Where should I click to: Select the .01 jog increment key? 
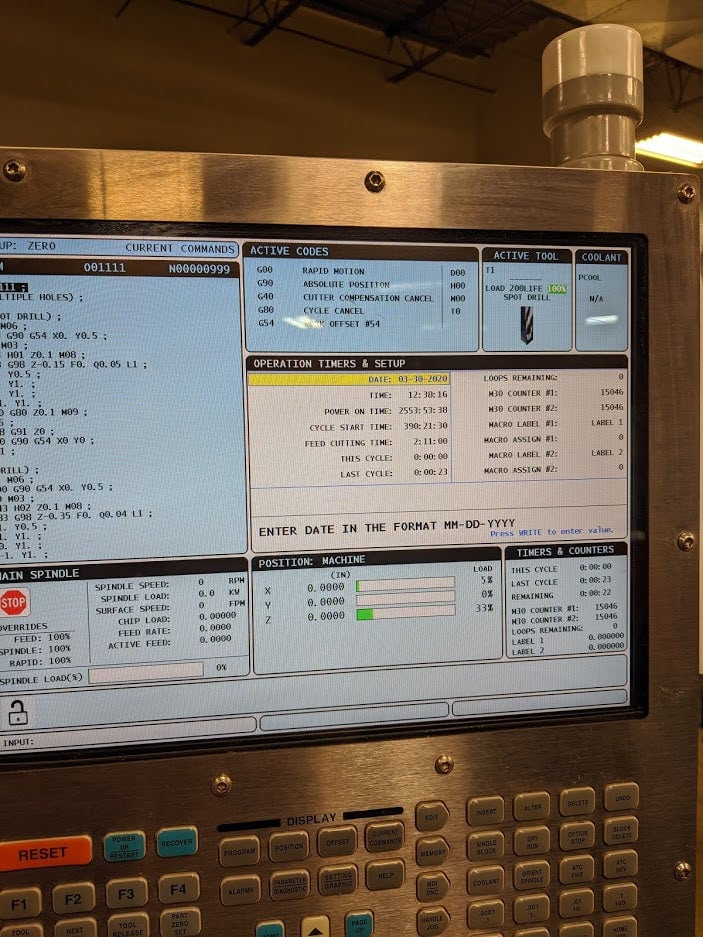(577, 904)
